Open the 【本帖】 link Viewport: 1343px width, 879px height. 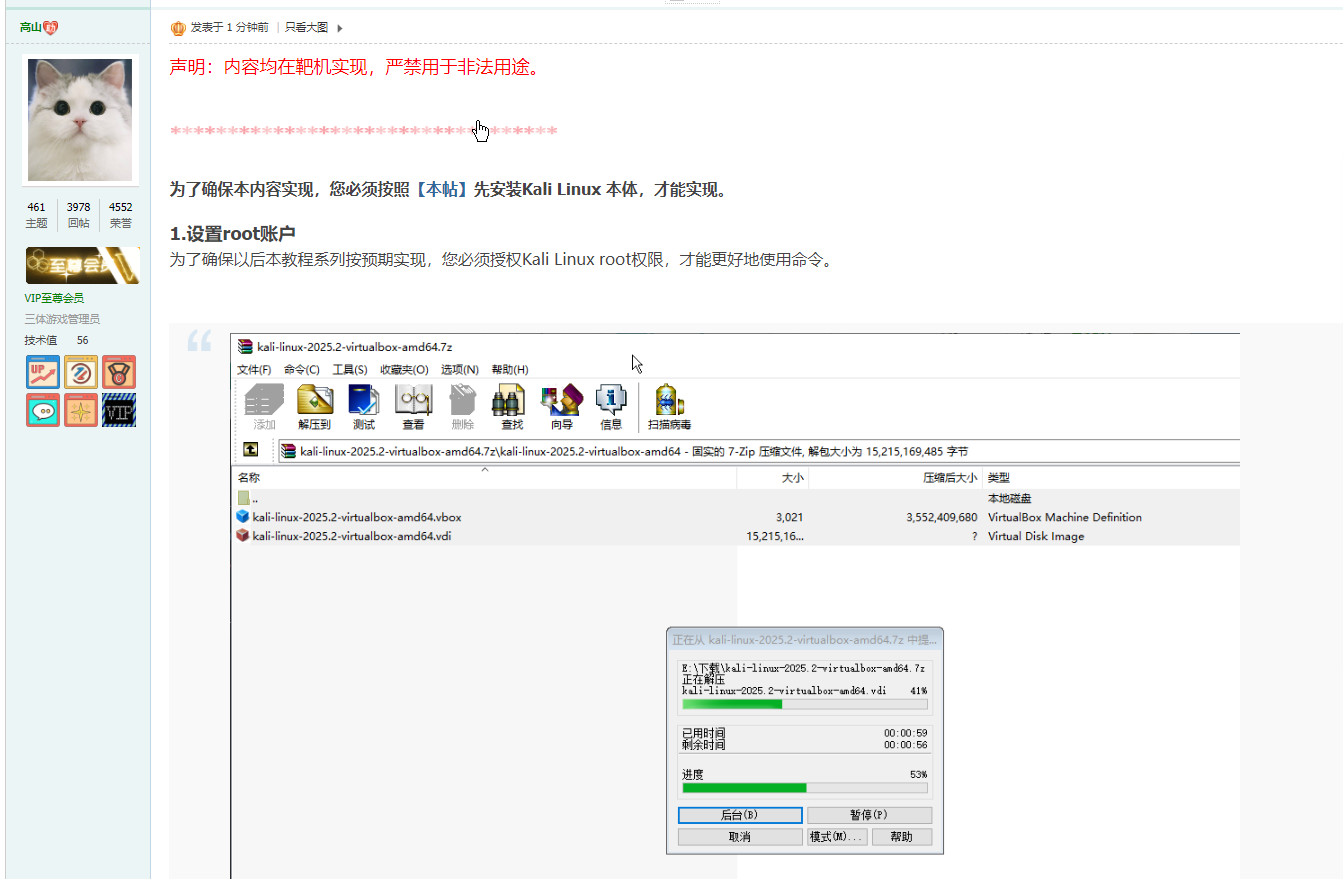[x=443, y=190]
